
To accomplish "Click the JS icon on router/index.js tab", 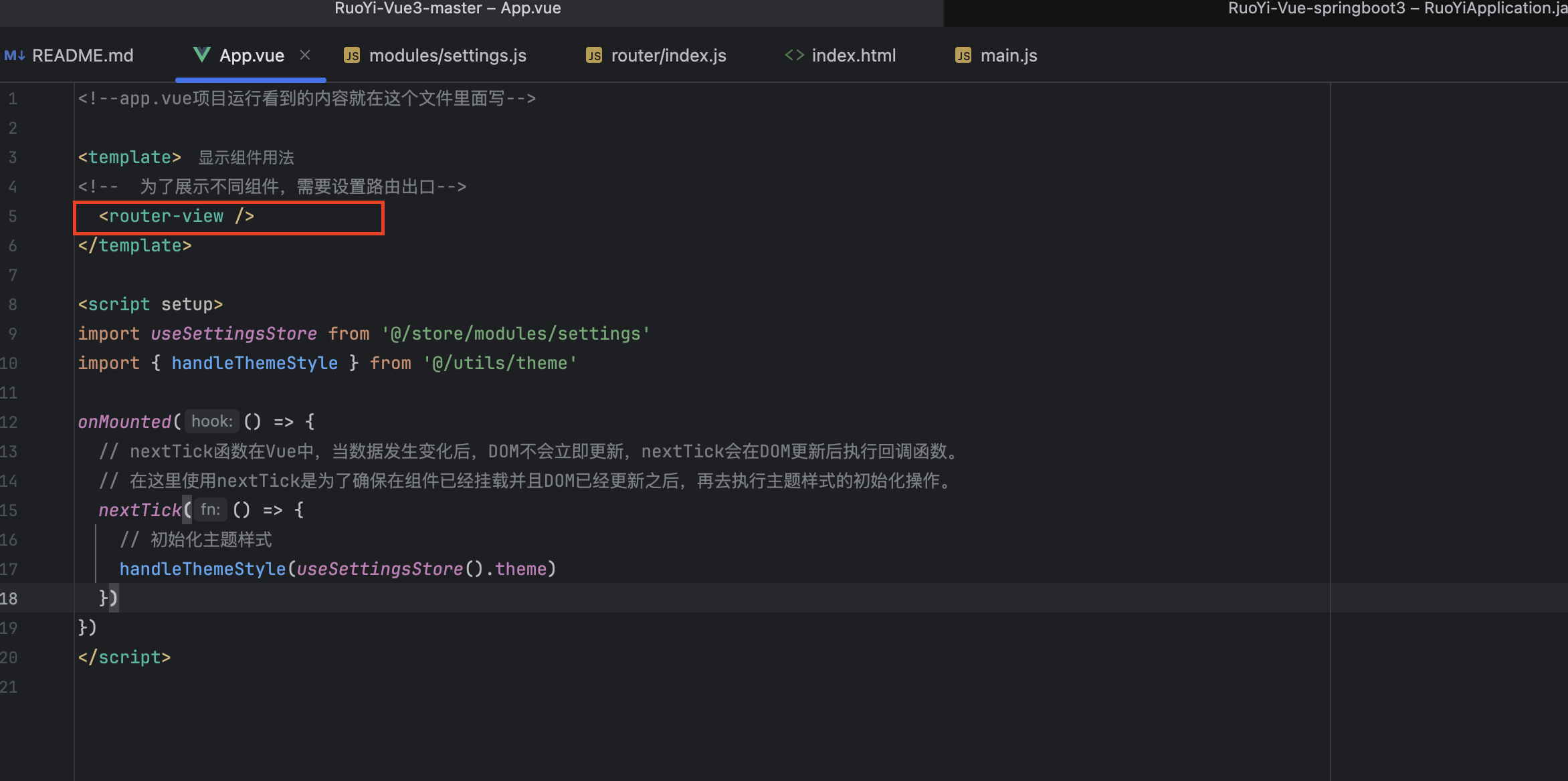I will point(594,55).
